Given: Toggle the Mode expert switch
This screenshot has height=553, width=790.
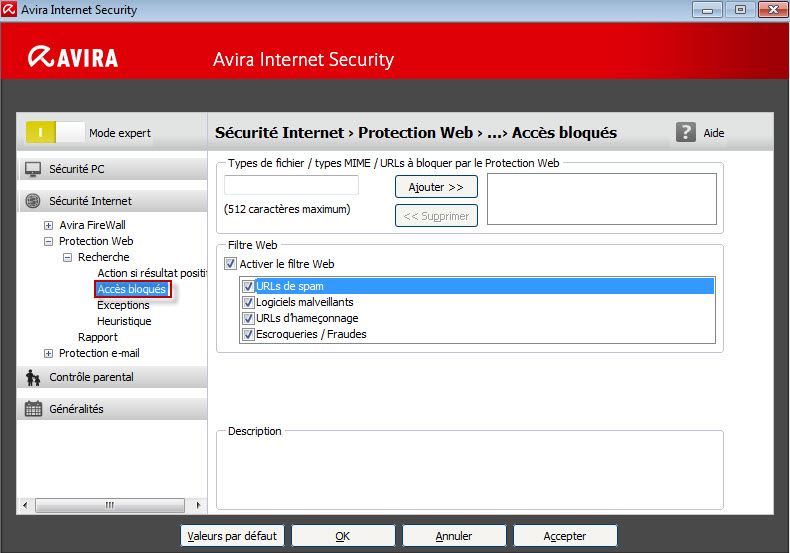Looking at the screenshot, I should click(x=55, y=133).
